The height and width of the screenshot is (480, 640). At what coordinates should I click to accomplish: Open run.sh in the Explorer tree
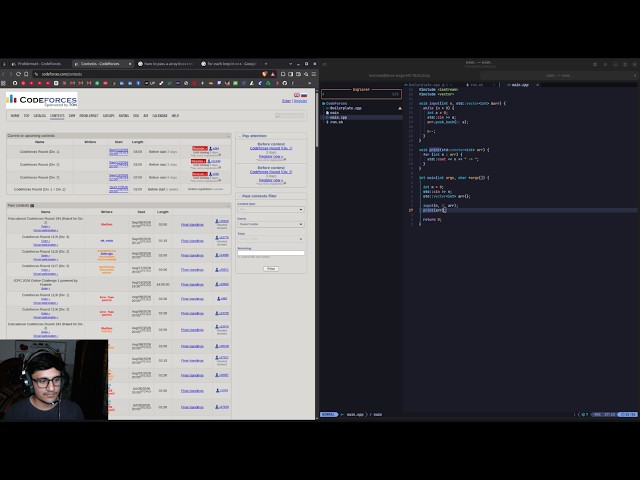pyautogui.click(x=336, y=122)
